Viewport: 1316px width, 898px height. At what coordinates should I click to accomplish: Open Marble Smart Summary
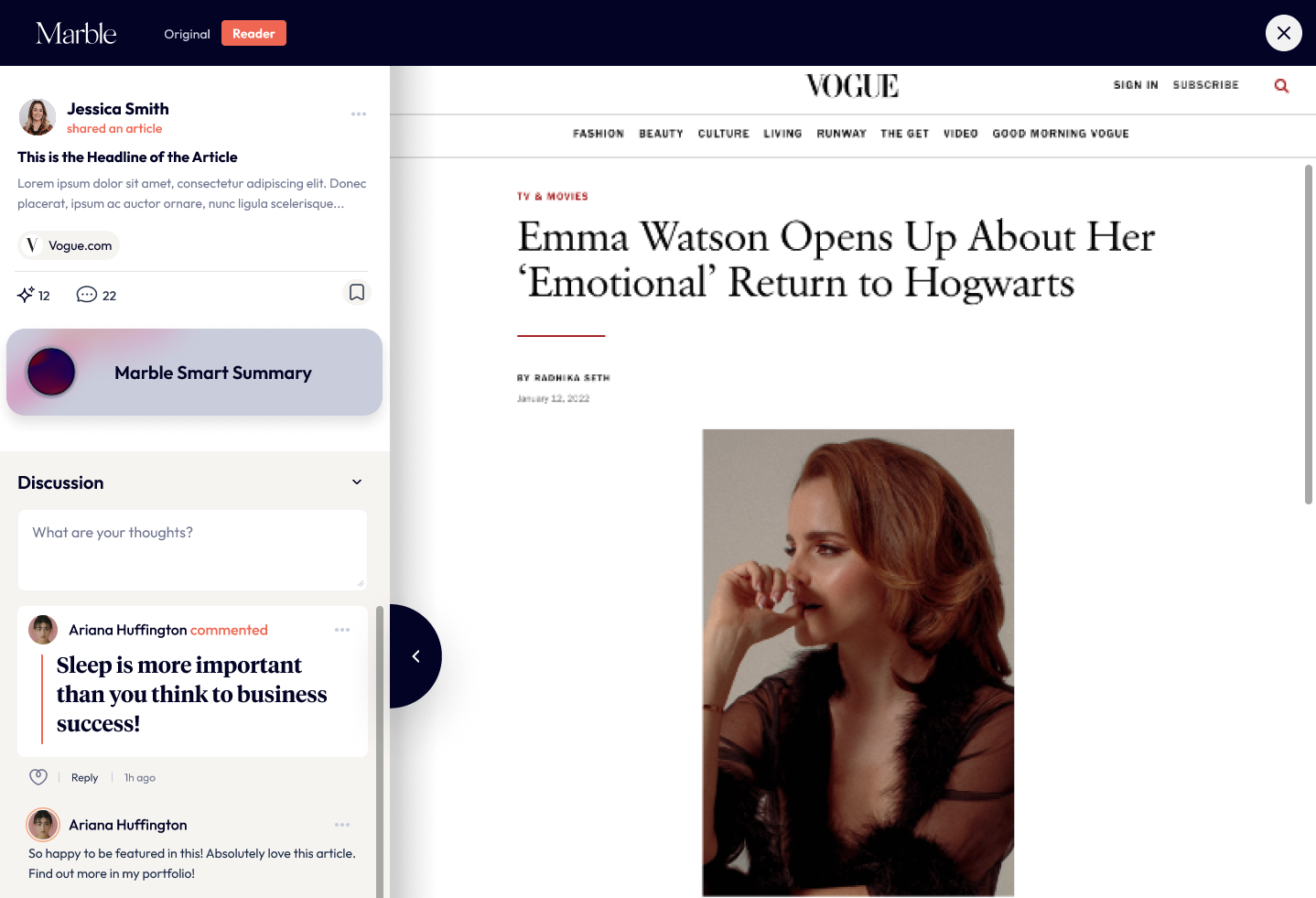pos(194,373)
